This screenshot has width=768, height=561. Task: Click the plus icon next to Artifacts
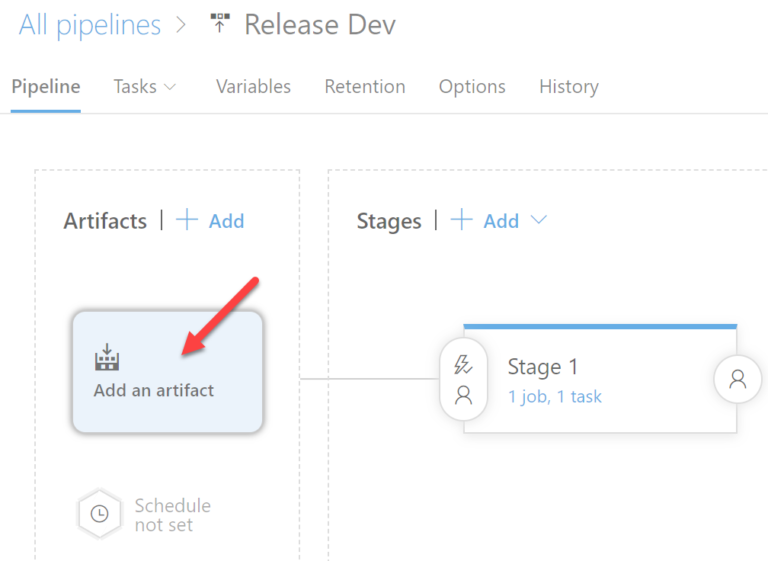[187, 221]
